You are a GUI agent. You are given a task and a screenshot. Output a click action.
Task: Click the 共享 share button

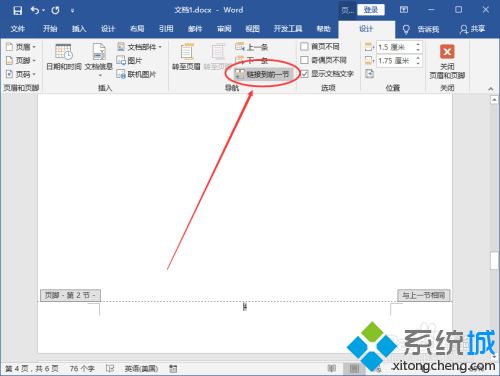[x=472, y=29]
